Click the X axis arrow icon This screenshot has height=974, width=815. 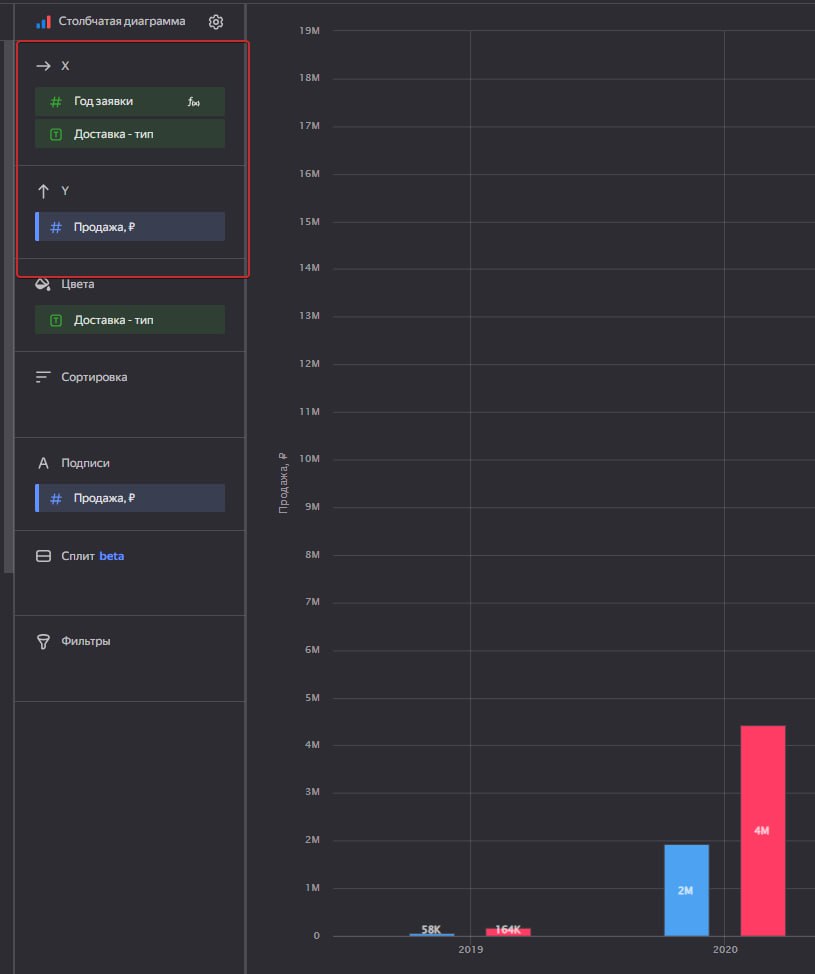coord(43,66)
